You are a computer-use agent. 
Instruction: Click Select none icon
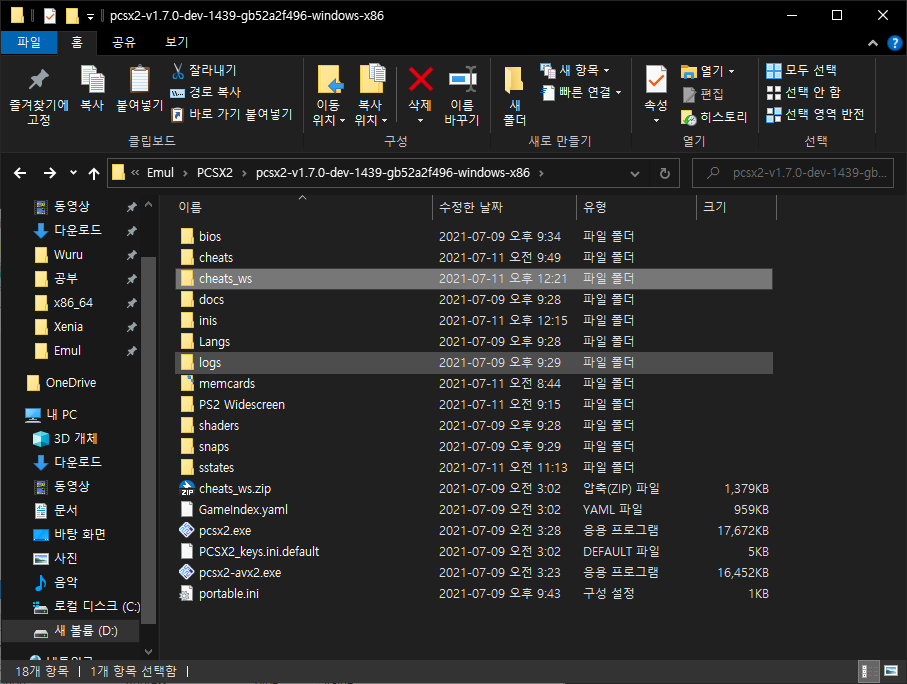point(773,93)
